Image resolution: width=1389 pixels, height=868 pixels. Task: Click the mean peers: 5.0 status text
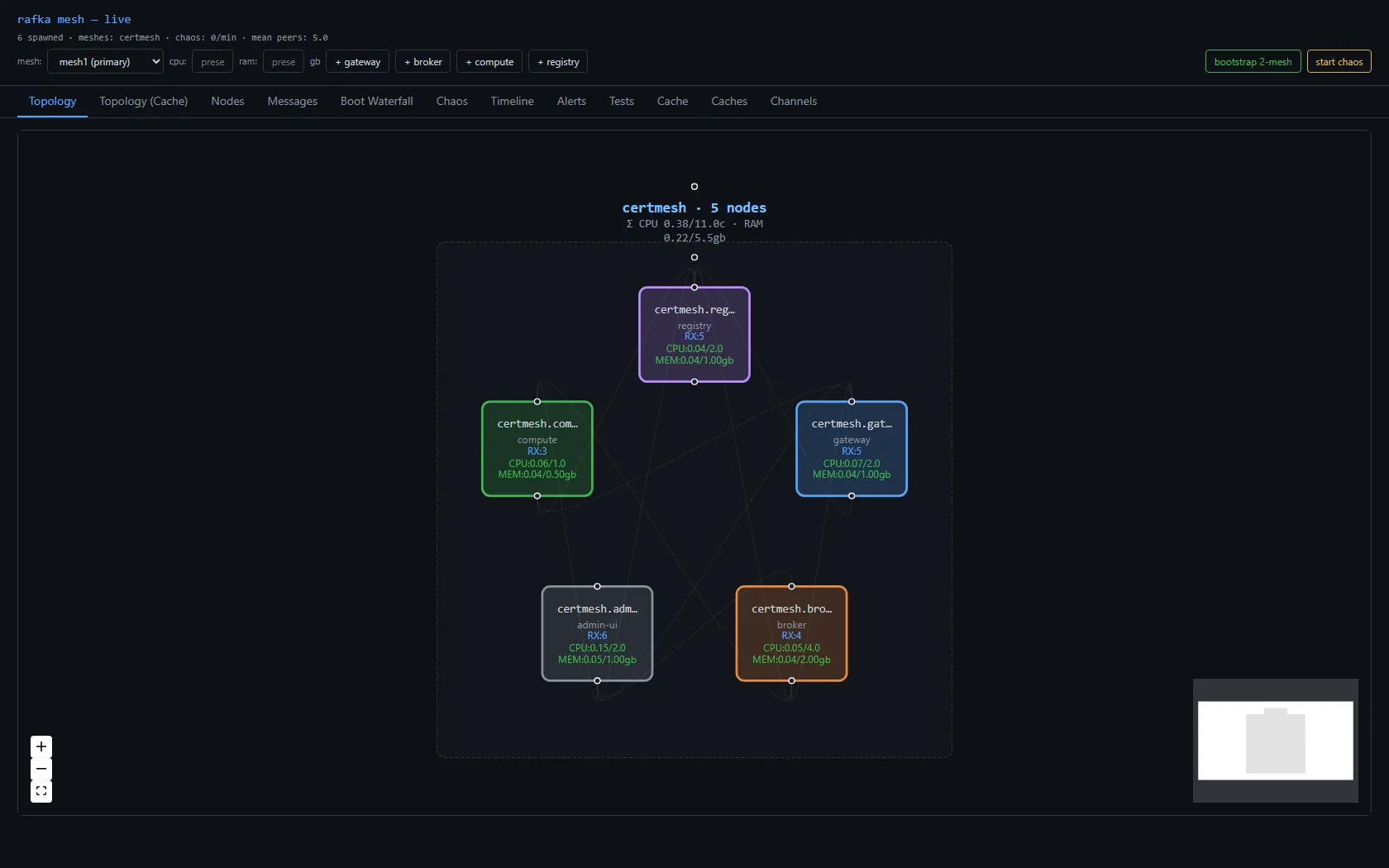(289, 38)
